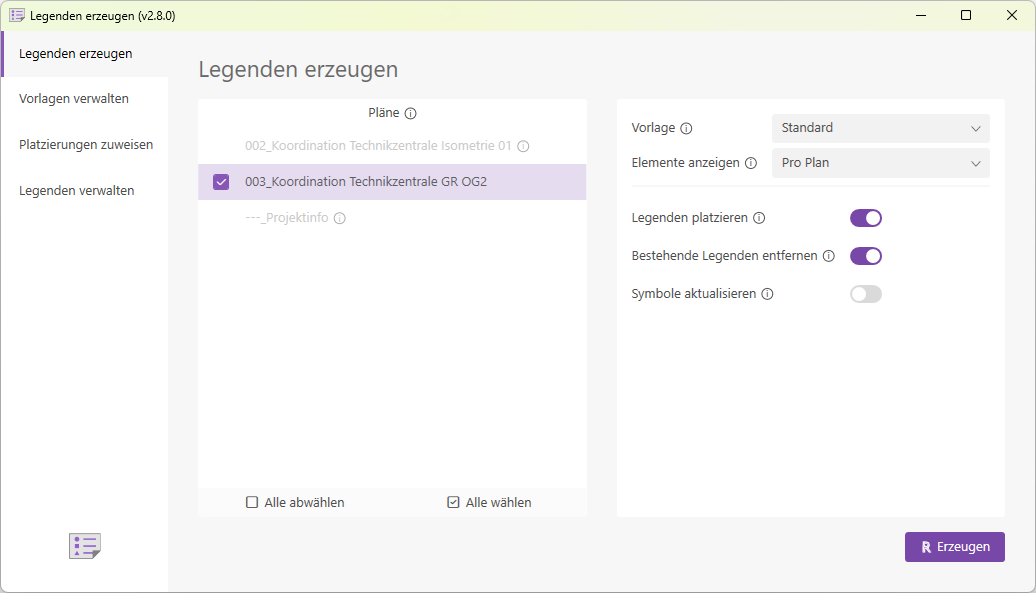
Task: Open the Vorlage dropdown showing Standard
Action: pyautogui.click(x=879, y=128)
